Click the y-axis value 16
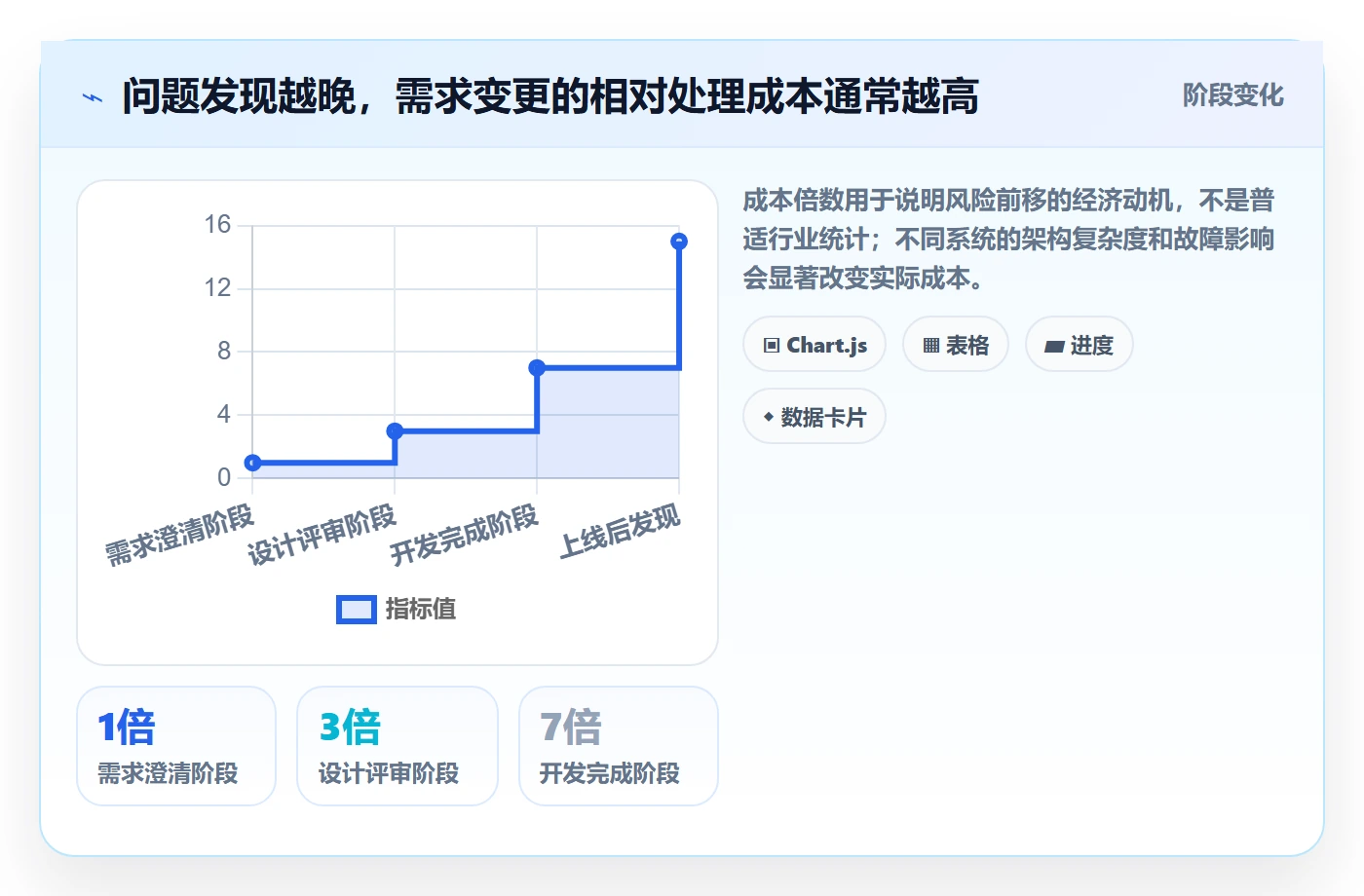Screen dimensions: 1364x896 [x=217, y=225]
